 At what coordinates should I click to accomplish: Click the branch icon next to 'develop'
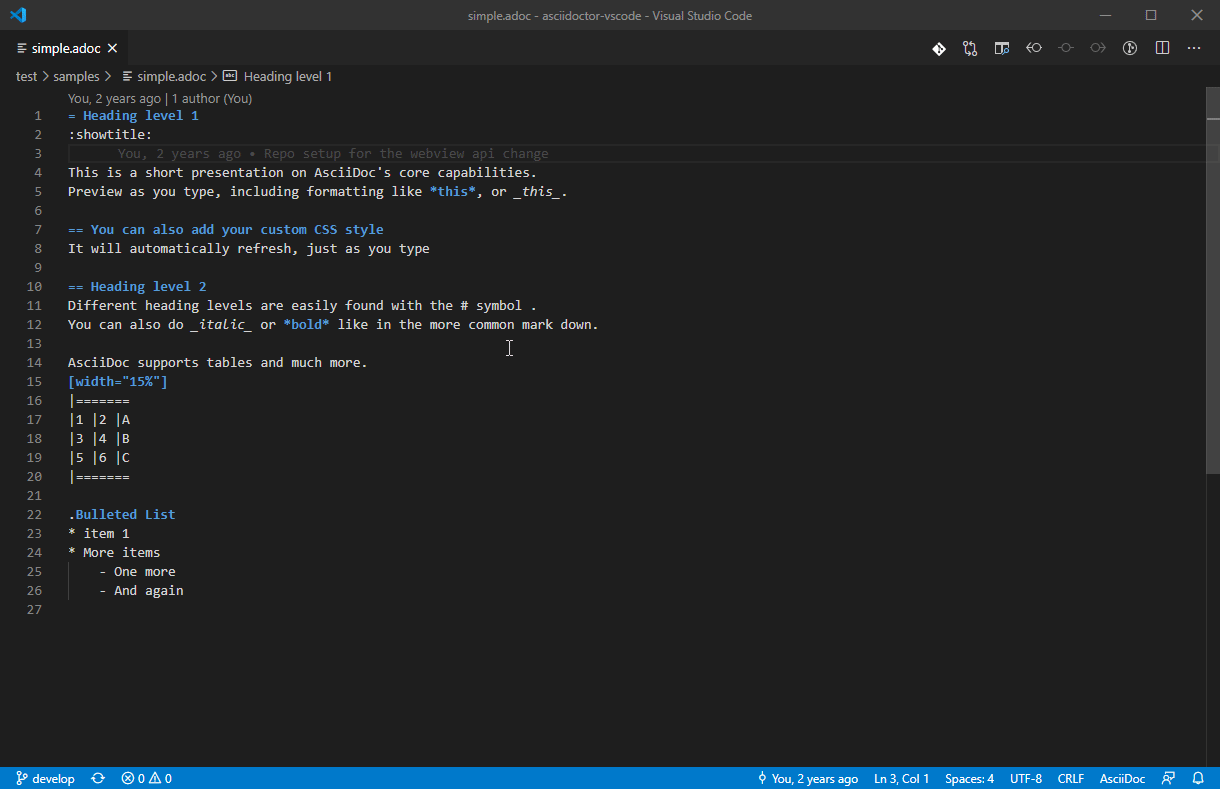tap(21, 778)
